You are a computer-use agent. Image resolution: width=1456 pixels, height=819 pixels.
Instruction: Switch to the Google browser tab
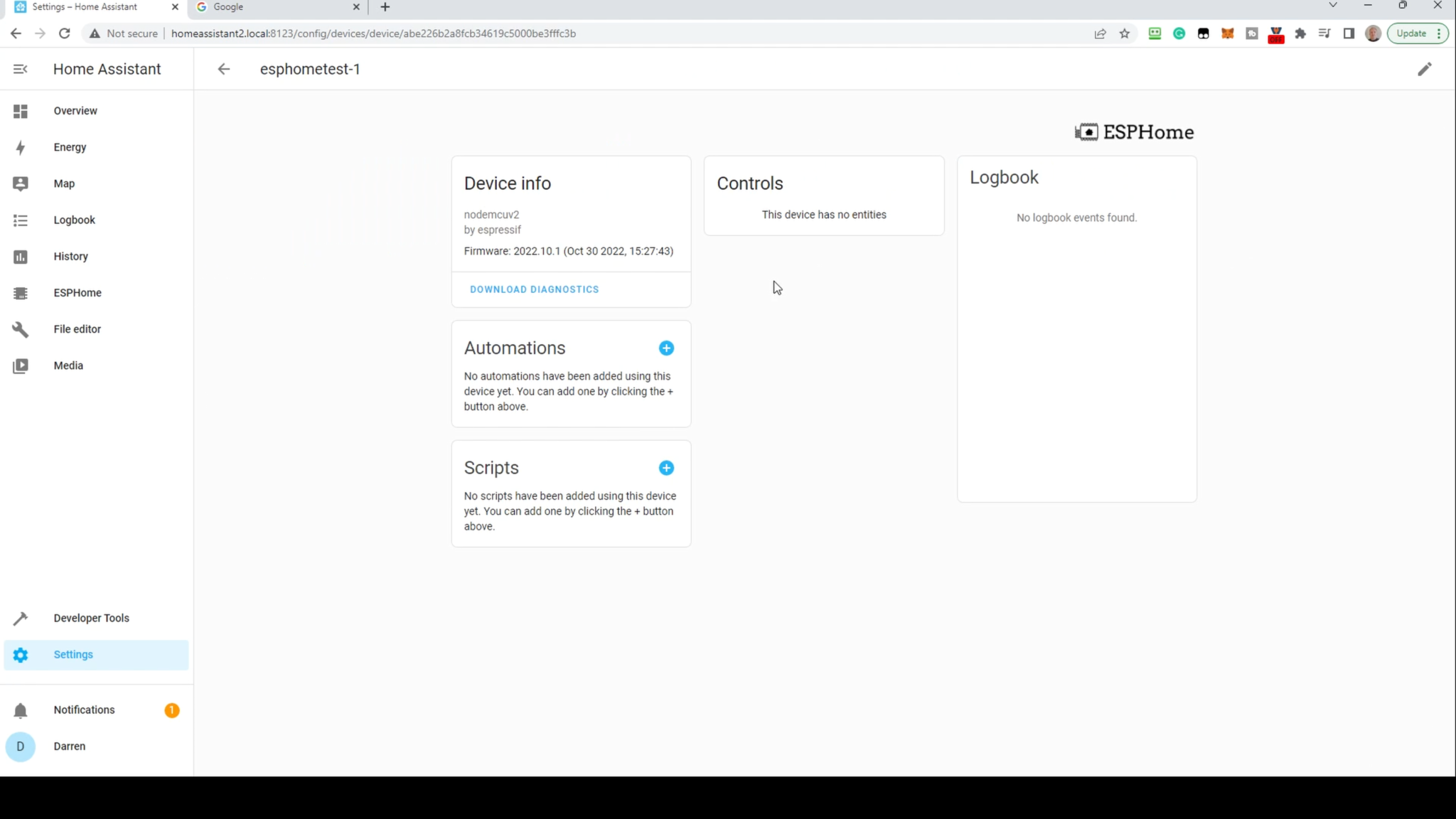(278, 7)
